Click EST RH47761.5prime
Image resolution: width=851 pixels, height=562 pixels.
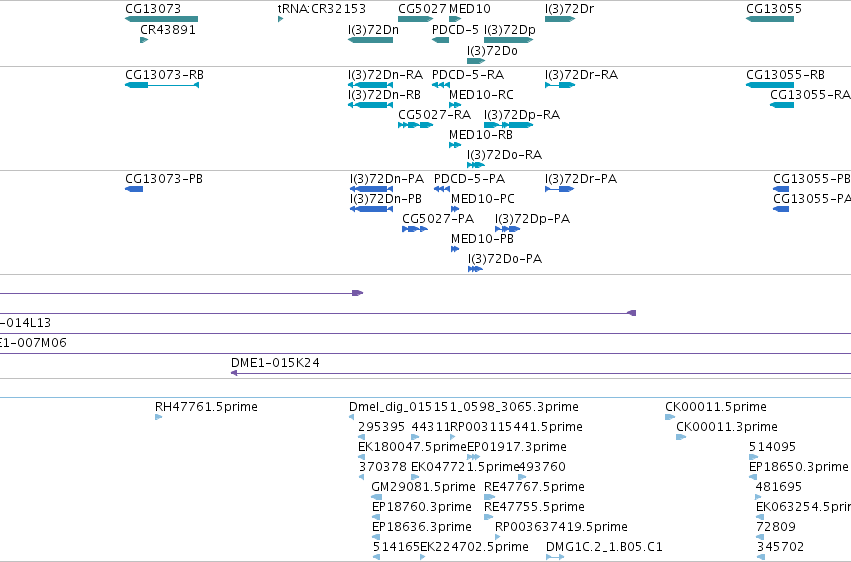(x=158, y=417)
